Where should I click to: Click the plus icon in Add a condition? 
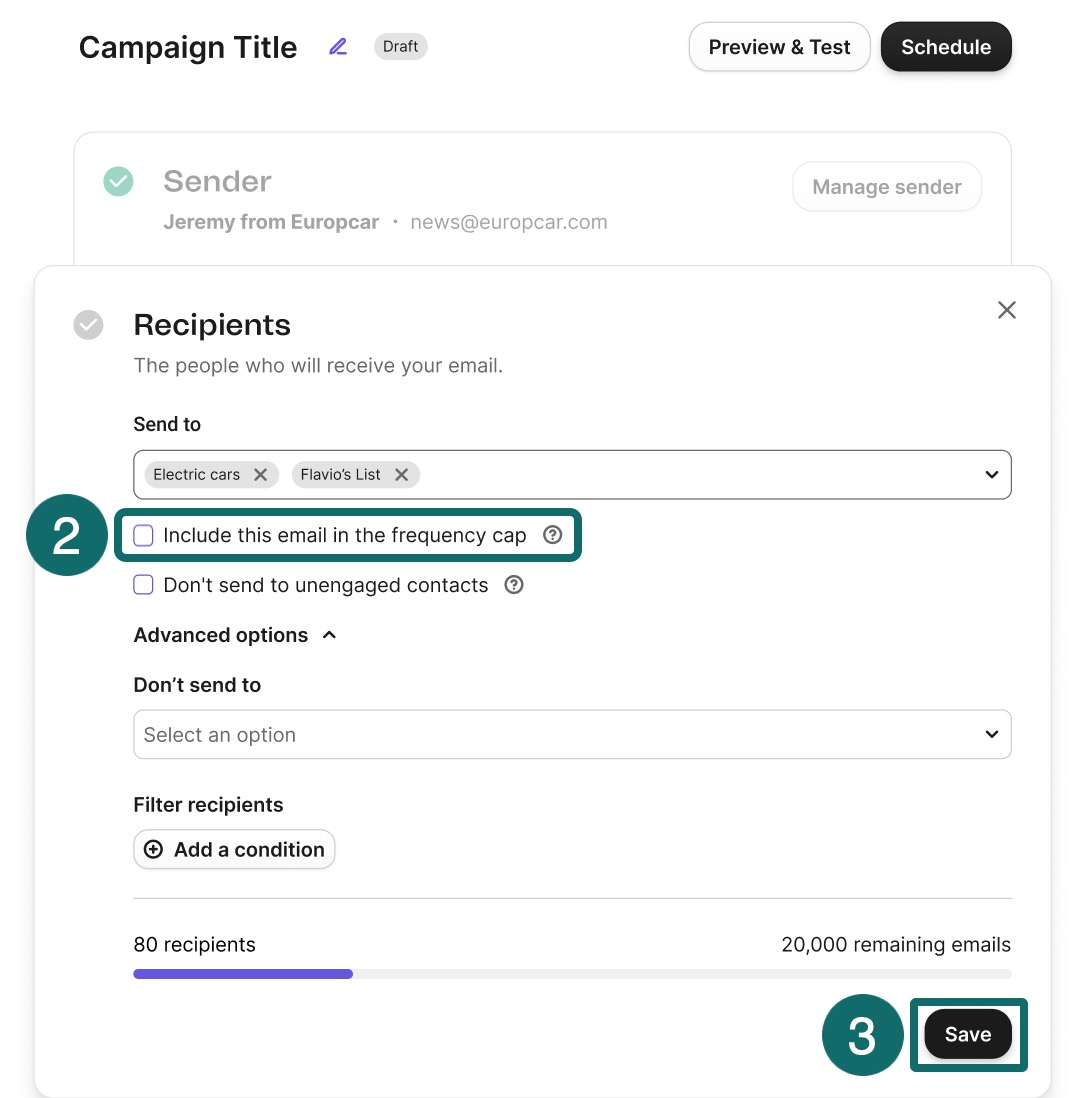coord(153,849)
